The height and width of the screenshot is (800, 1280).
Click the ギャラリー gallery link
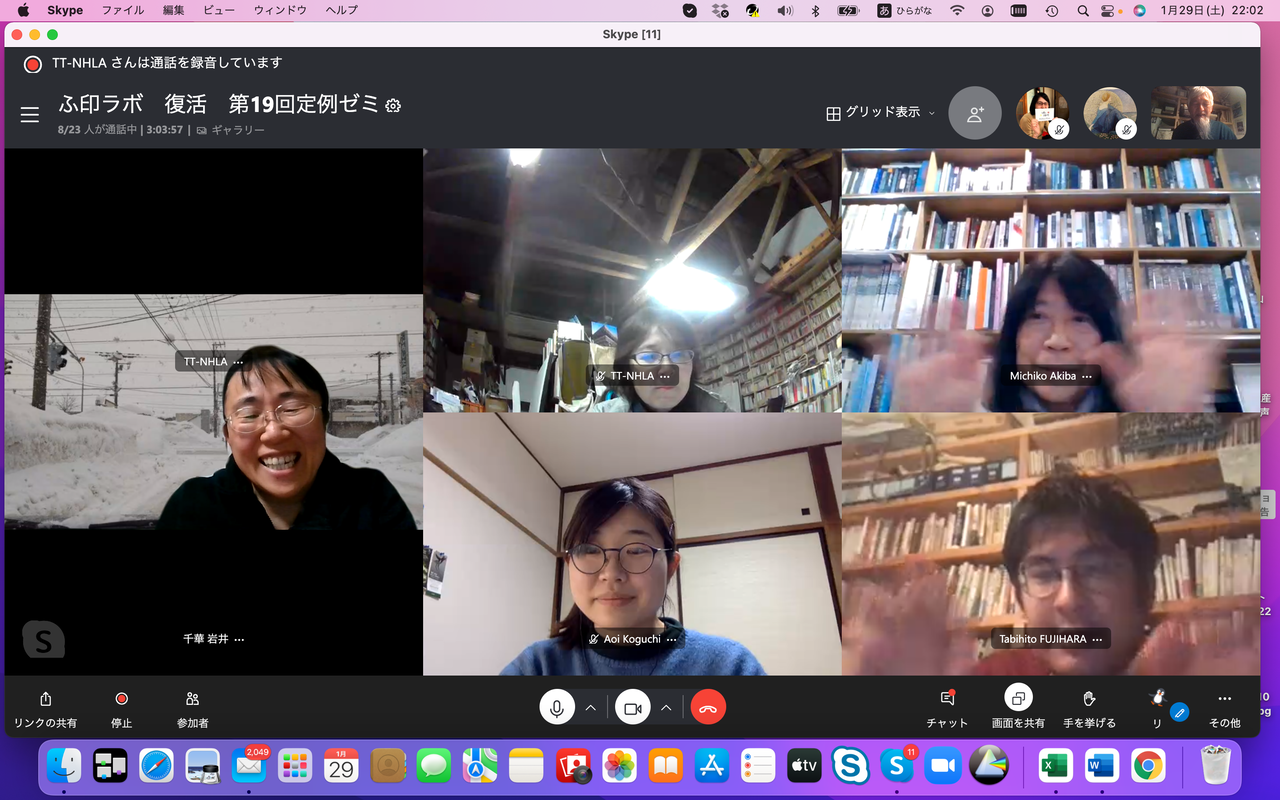[238, 130]
